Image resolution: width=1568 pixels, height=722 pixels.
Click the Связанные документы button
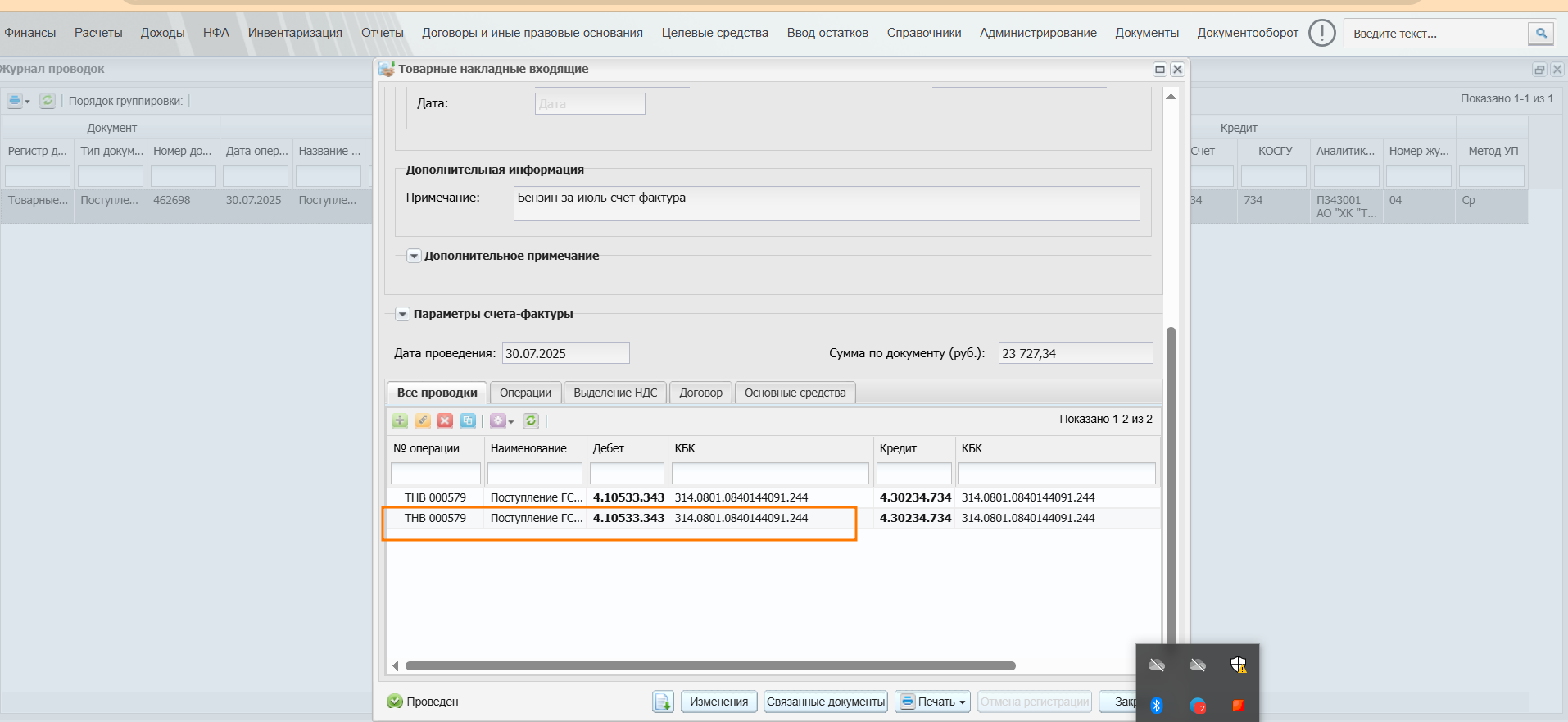pyautogui.click(x=826, y=702)
